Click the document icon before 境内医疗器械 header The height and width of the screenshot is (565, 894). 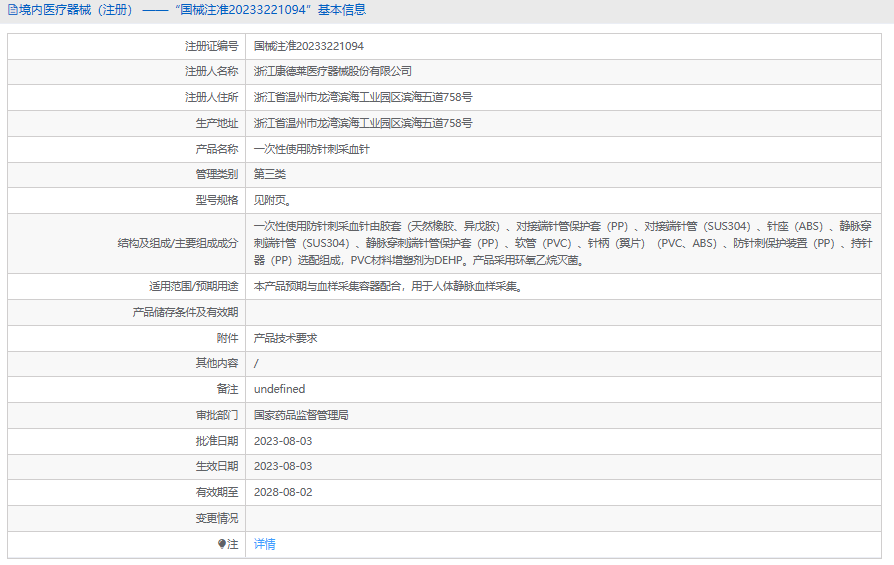13,10
